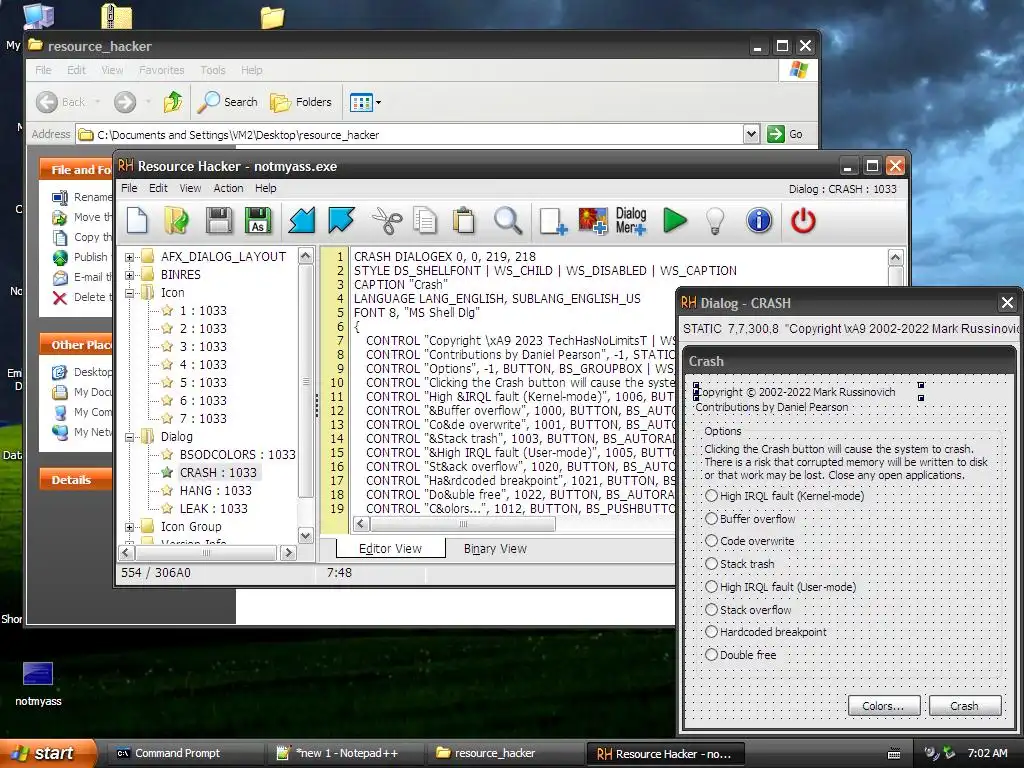Click the green Go arrow in address bar

[x=775, y=134]
